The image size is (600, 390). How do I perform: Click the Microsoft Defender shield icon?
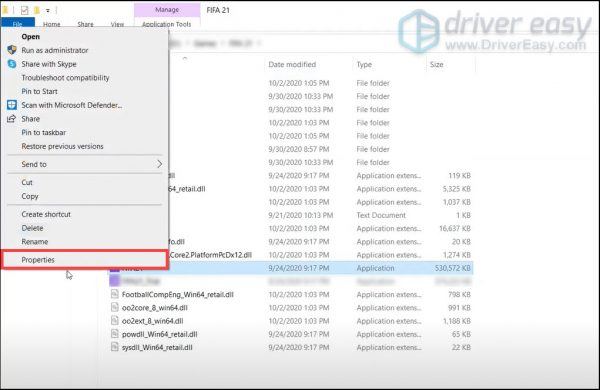tap(12, 105)
